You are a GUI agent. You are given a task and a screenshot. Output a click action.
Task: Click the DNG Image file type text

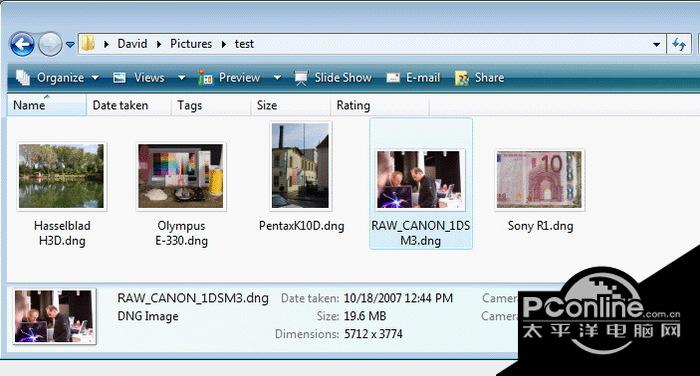[x=148, y=317]
